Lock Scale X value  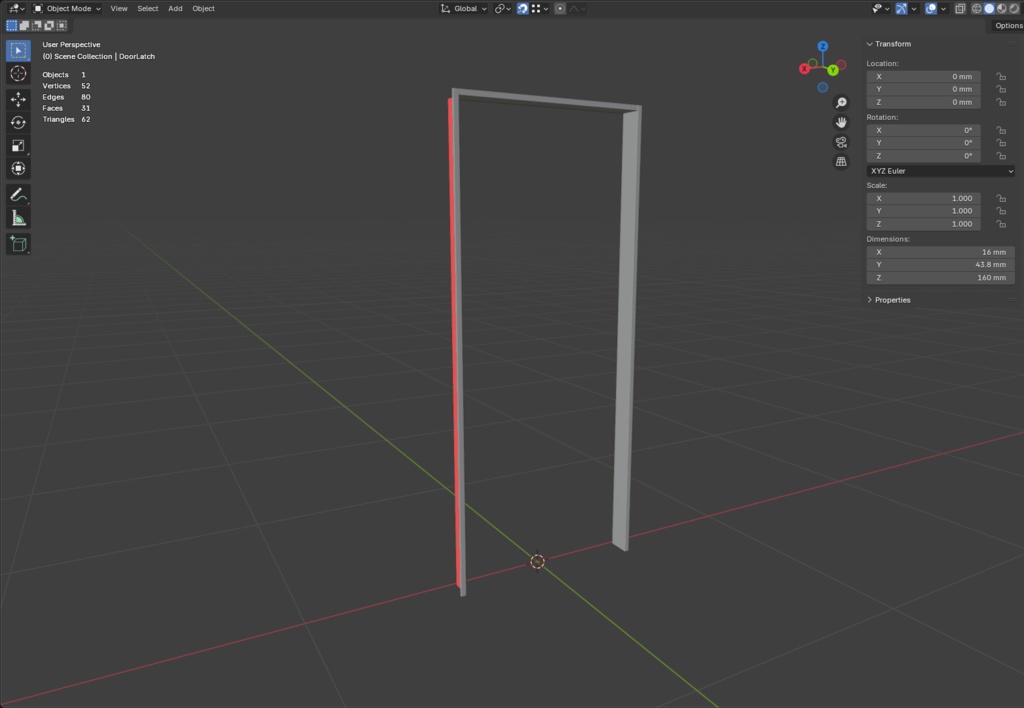[1000, 198]
